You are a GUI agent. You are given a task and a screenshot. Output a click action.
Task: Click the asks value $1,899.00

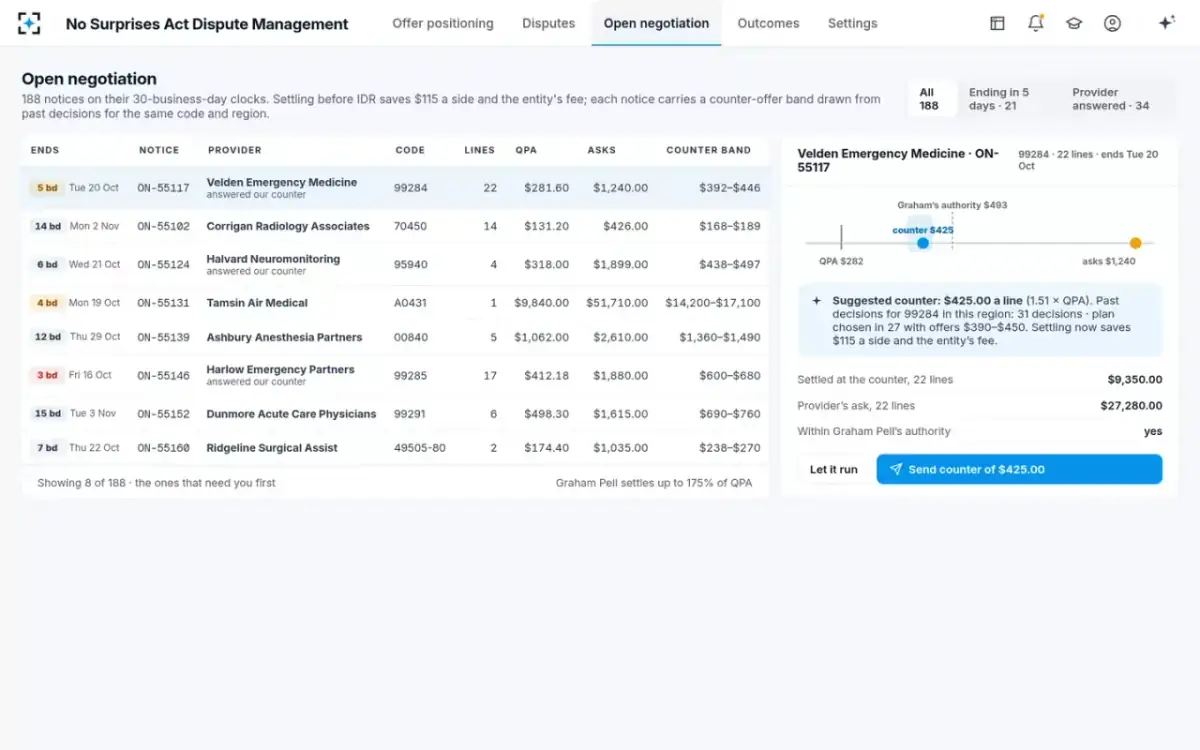click(620, 265)
